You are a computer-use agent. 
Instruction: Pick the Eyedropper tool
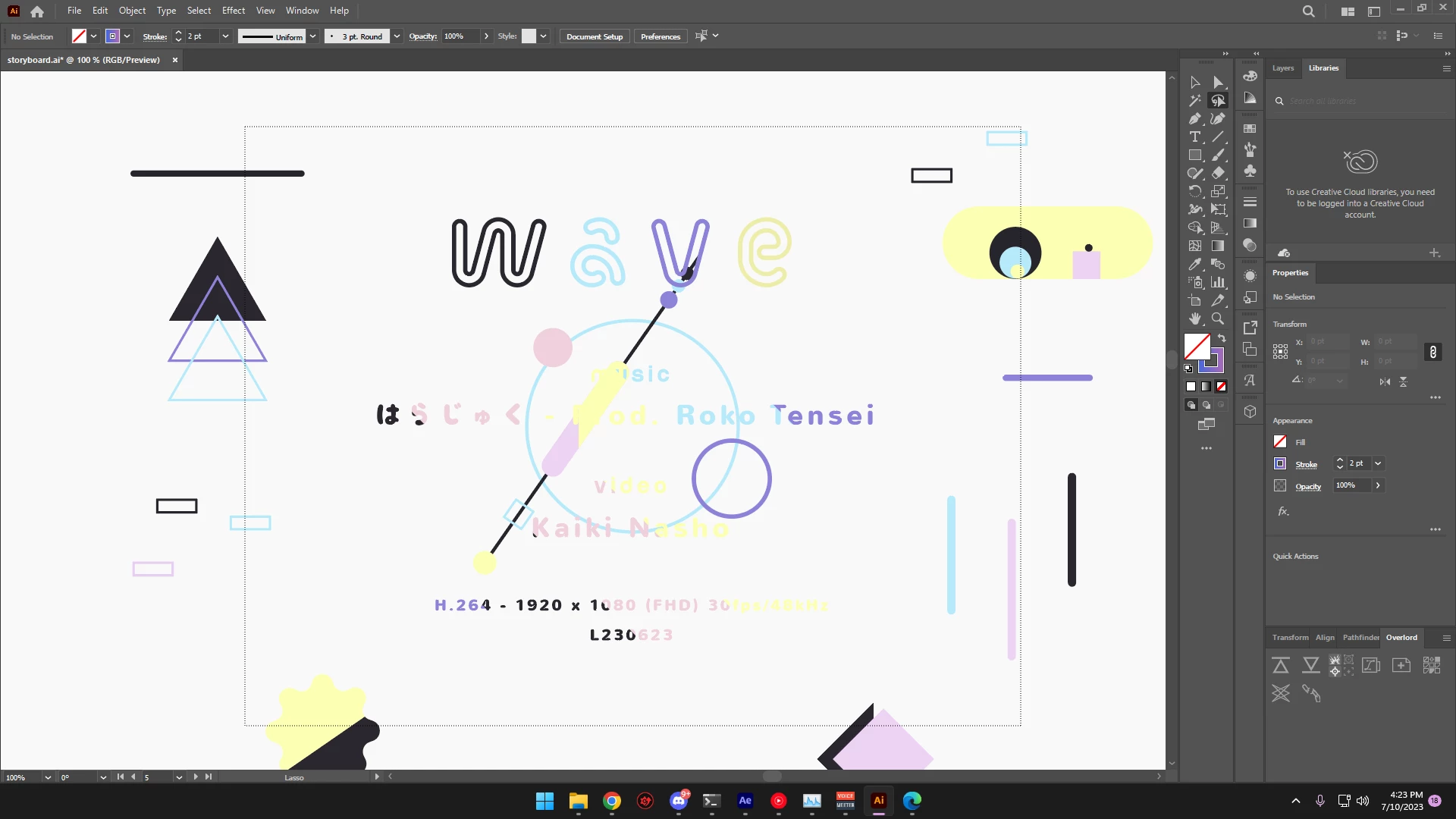(x=1195, y=265)
